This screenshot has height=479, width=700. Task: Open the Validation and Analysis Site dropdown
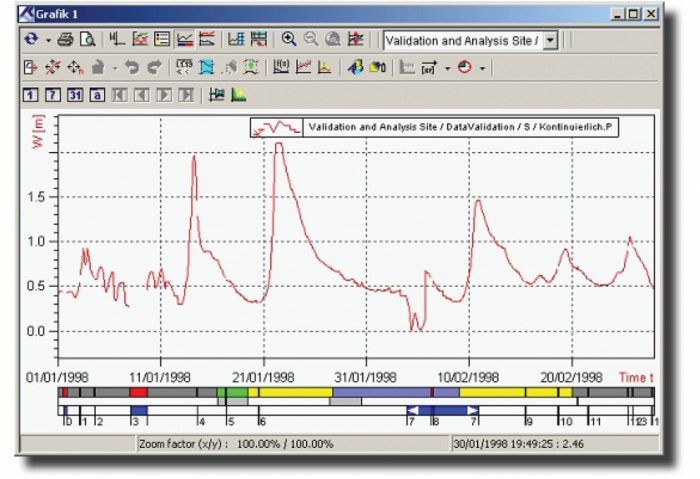(x=550, y=41)
